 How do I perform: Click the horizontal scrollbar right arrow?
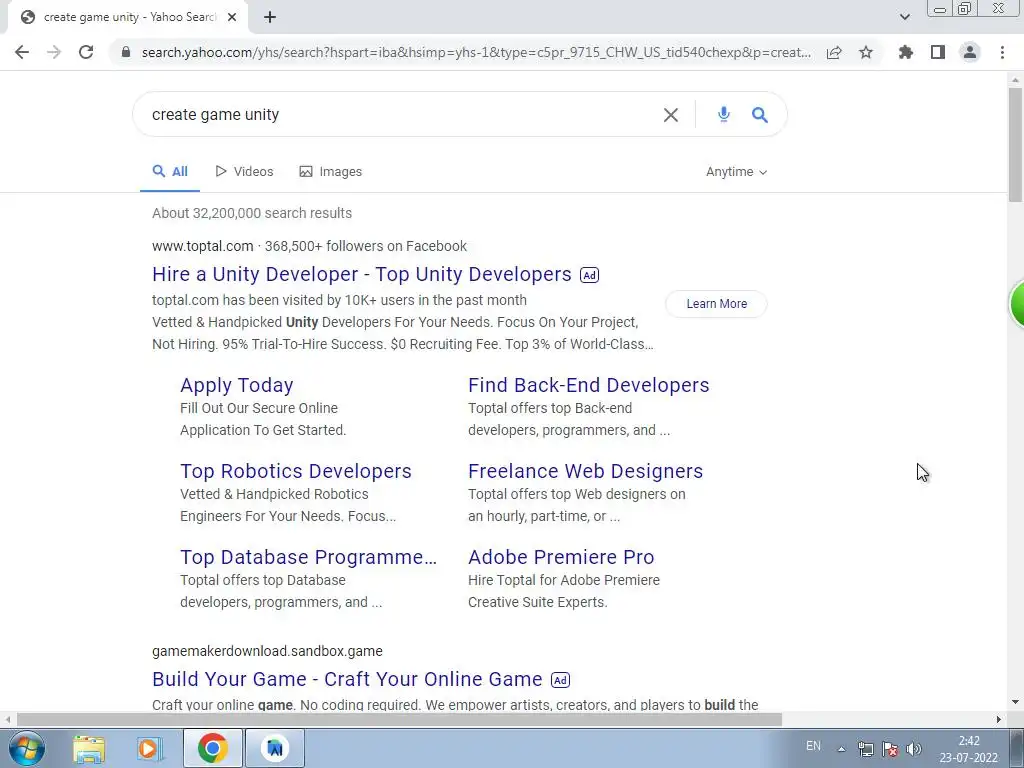[999, 719]
